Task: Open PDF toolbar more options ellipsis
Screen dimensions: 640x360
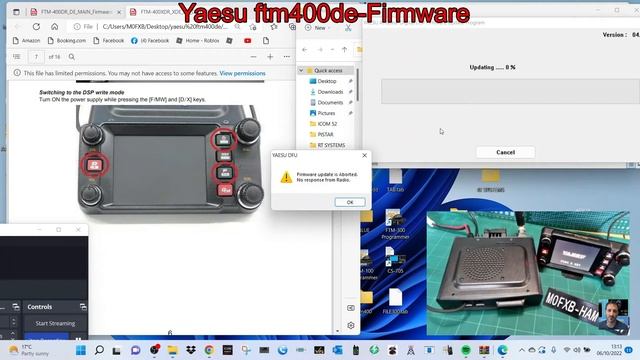Action: (x=287, y=57)
